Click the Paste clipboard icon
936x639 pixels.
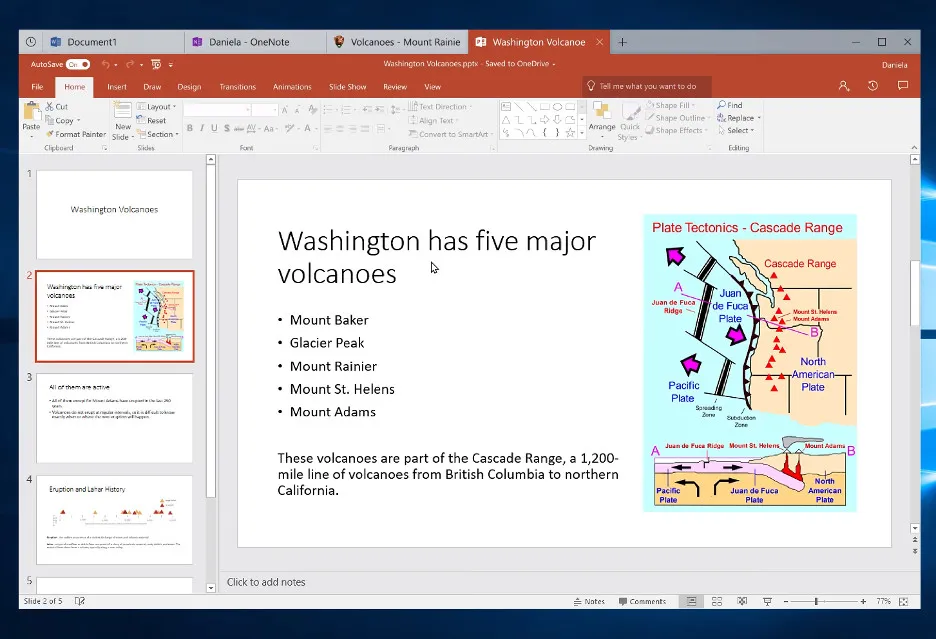coord(31,112)
